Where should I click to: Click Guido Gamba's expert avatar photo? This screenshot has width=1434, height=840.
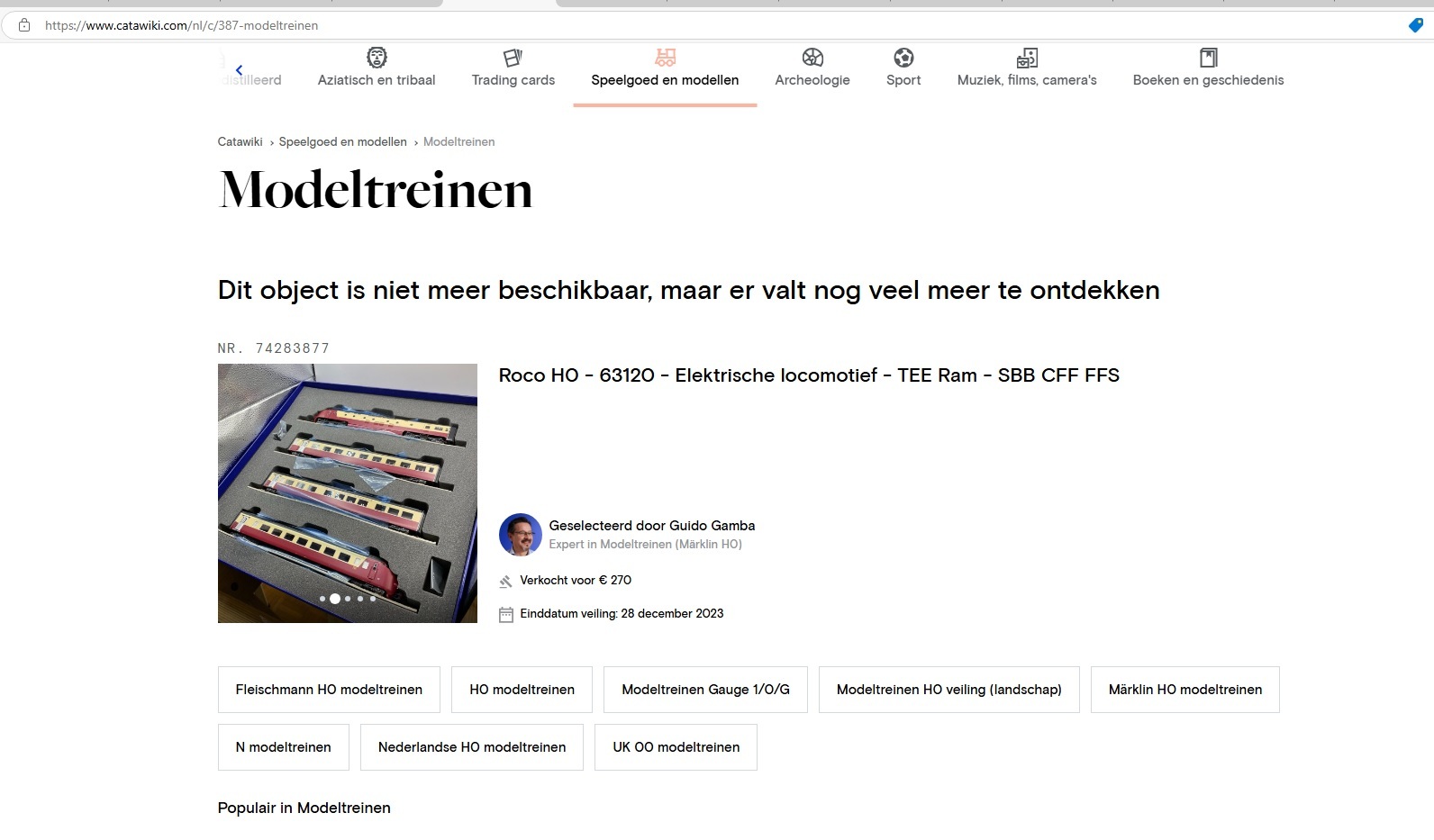(x=521, y=535)
